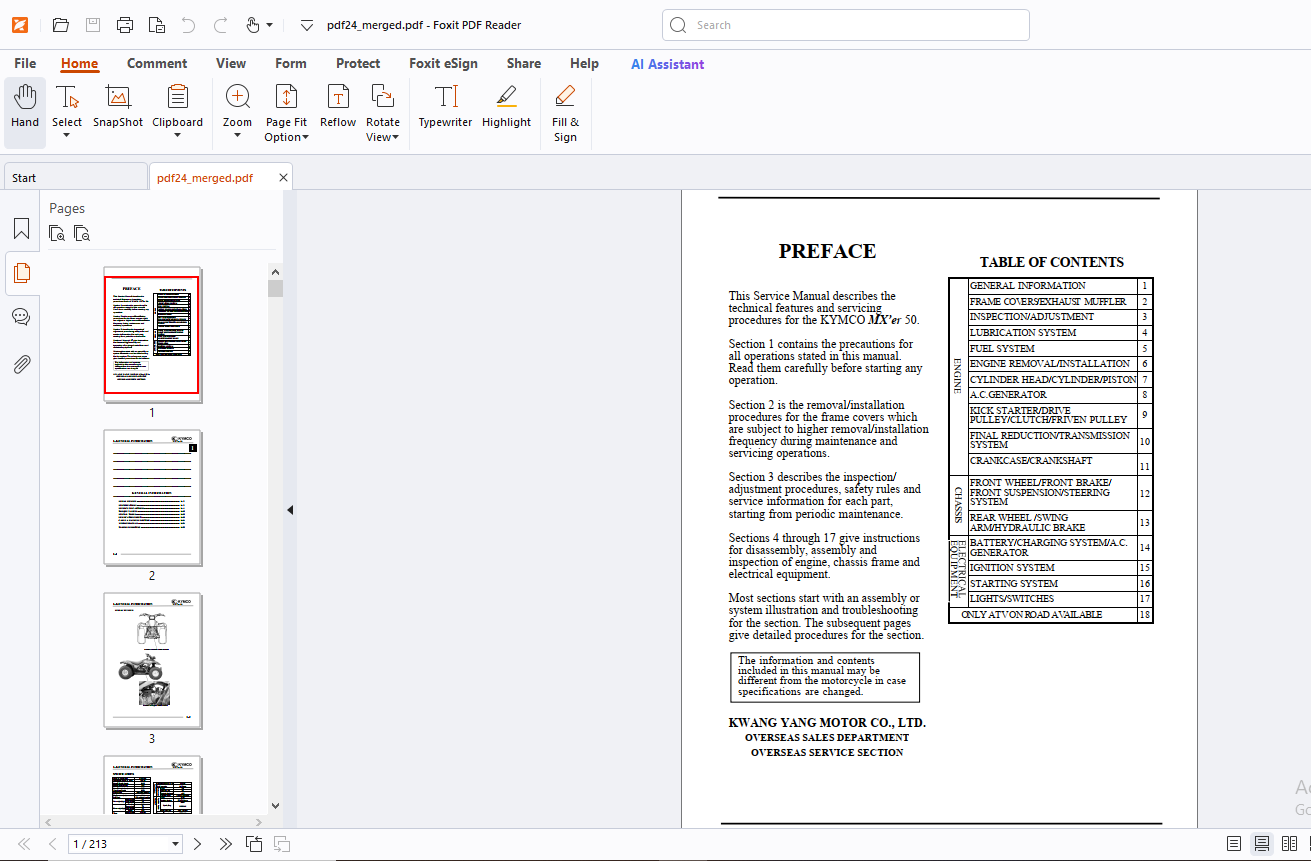The image size is (1311, 861).
Task: Open the Foxit eSign tab
Action: click(443, 63)
